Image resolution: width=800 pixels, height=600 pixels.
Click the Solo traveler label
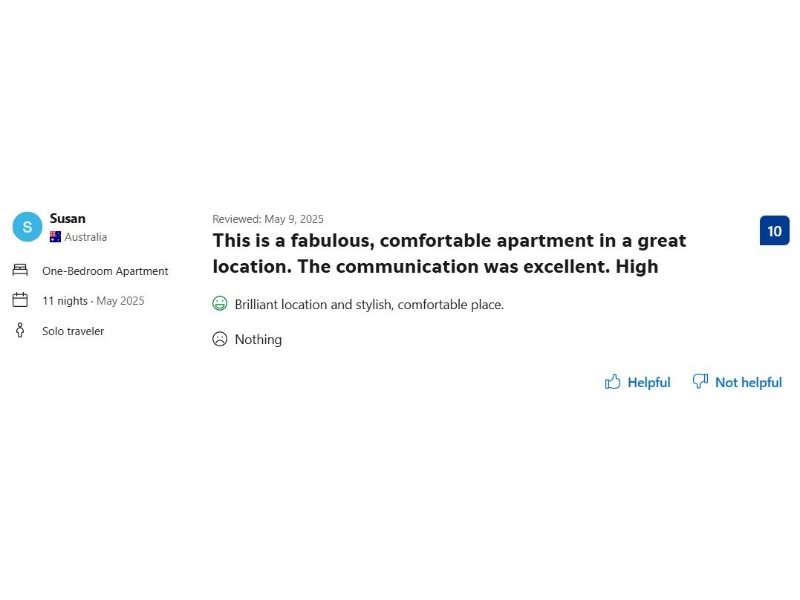[73, 331]
